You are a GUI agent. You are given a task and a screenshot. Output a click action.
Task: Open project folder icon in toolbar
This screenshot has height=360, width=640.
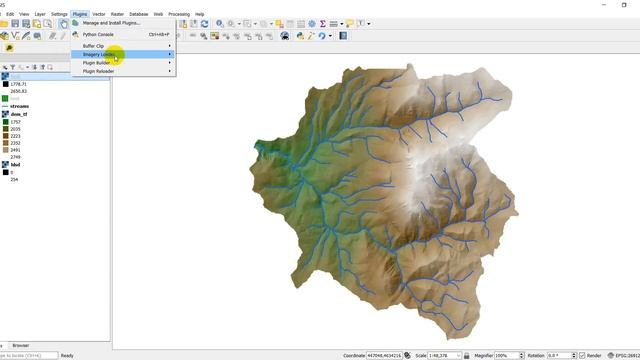(4, 24)
